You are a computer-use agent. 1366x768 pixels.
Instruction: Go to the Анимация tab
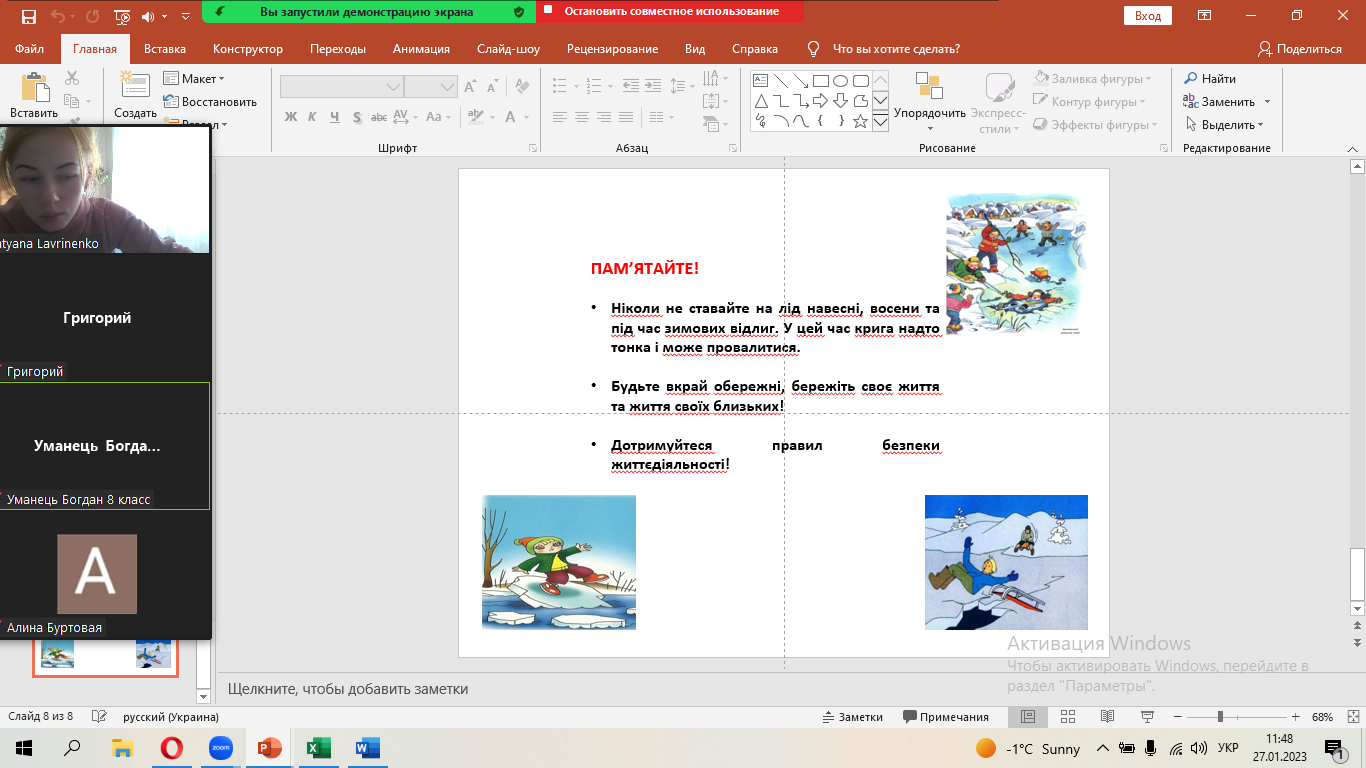point(421,49)
